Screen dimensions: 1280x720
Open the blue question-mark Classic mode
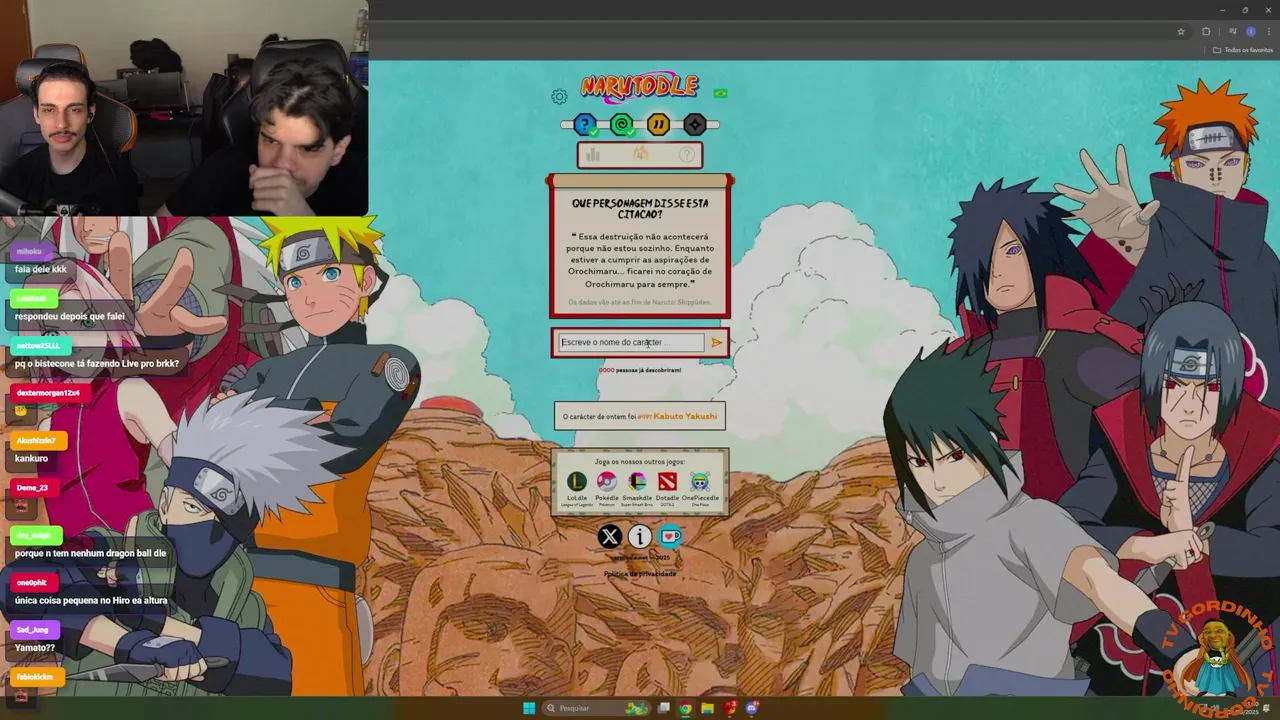[x=585, y=125]
